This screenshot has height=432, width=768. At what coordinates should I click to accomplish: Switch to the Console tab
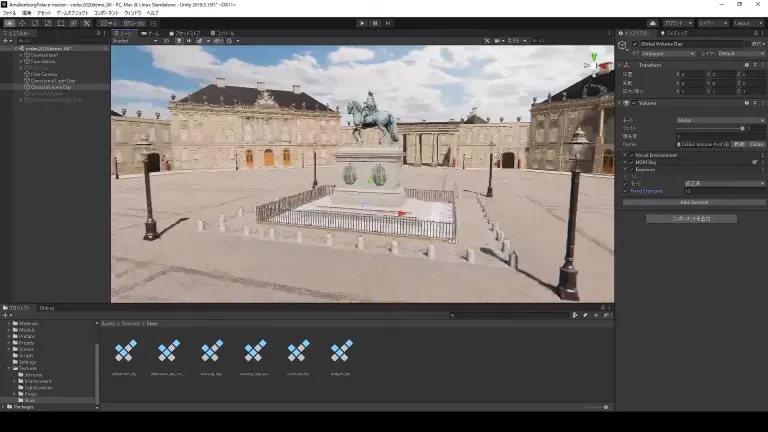[222, 33]
